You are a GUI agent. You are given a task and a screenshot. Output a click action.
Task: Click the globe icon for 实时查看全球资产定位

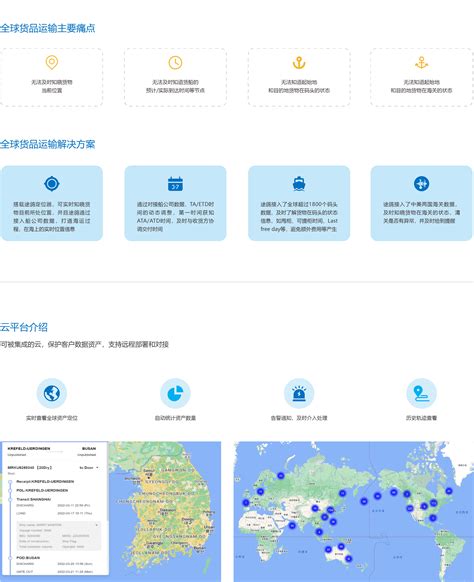(52, 393)
